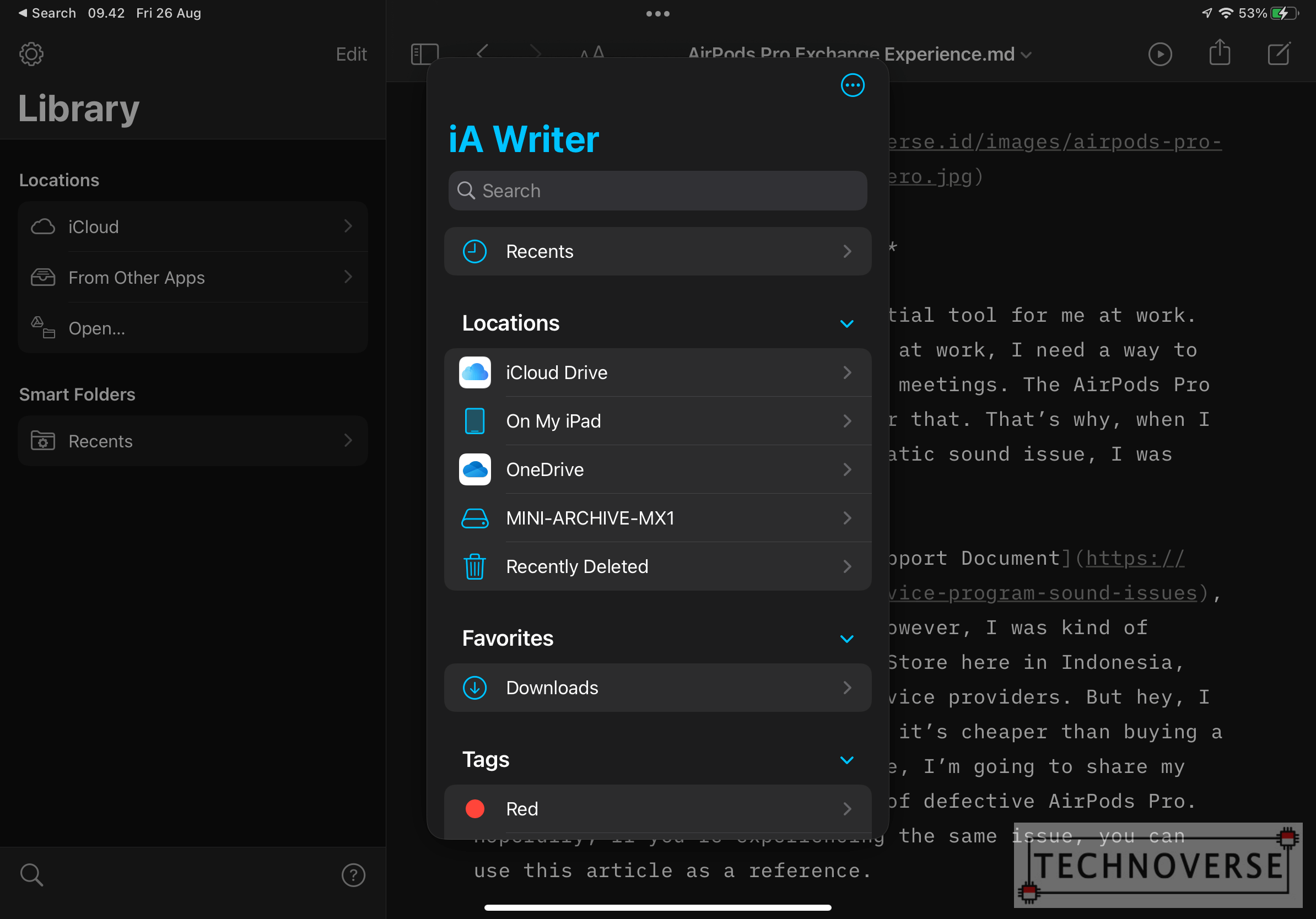Navigate back using left chevron arrow
1316x919 pixels.
pos(481,52)
